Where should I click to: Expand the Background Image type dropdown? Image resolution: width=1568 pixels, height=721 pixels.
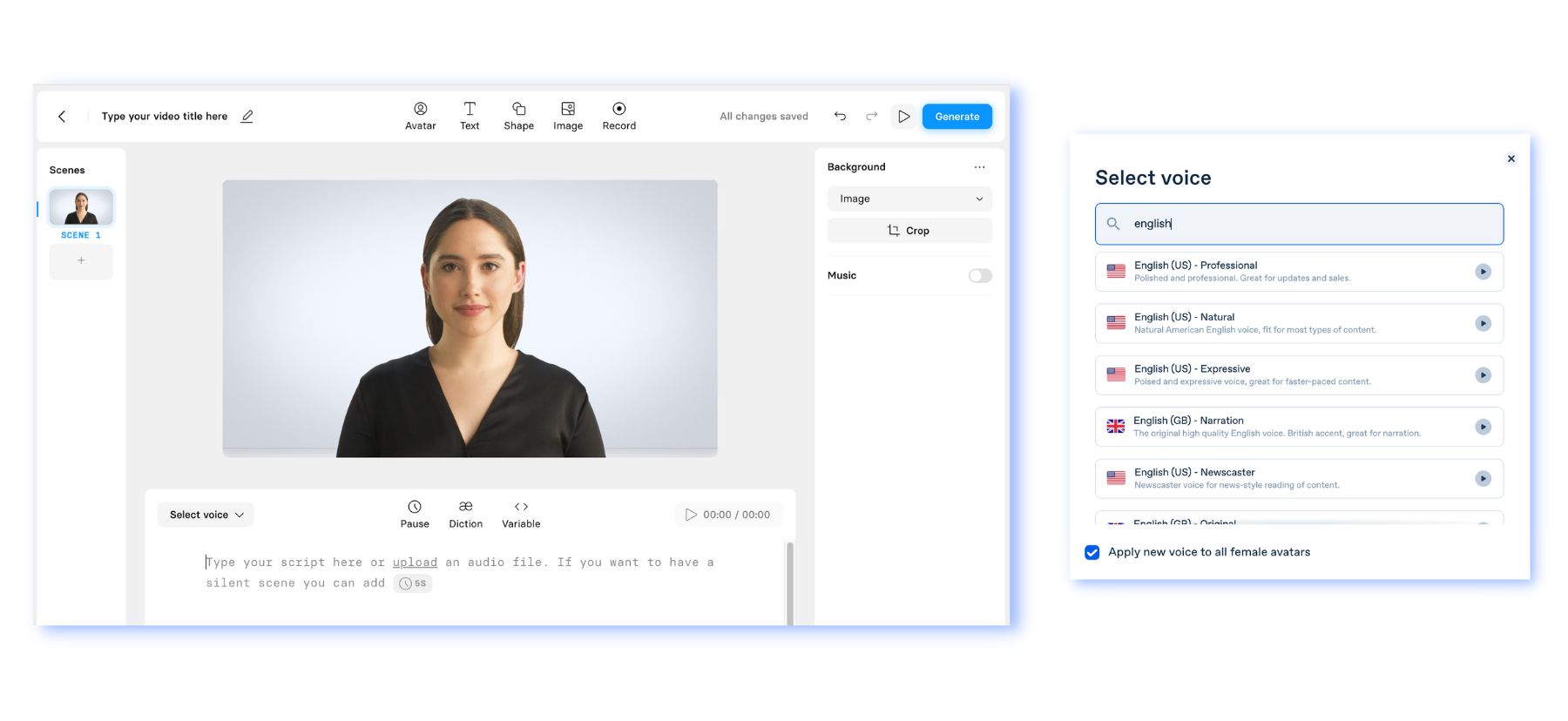point(909,199)
